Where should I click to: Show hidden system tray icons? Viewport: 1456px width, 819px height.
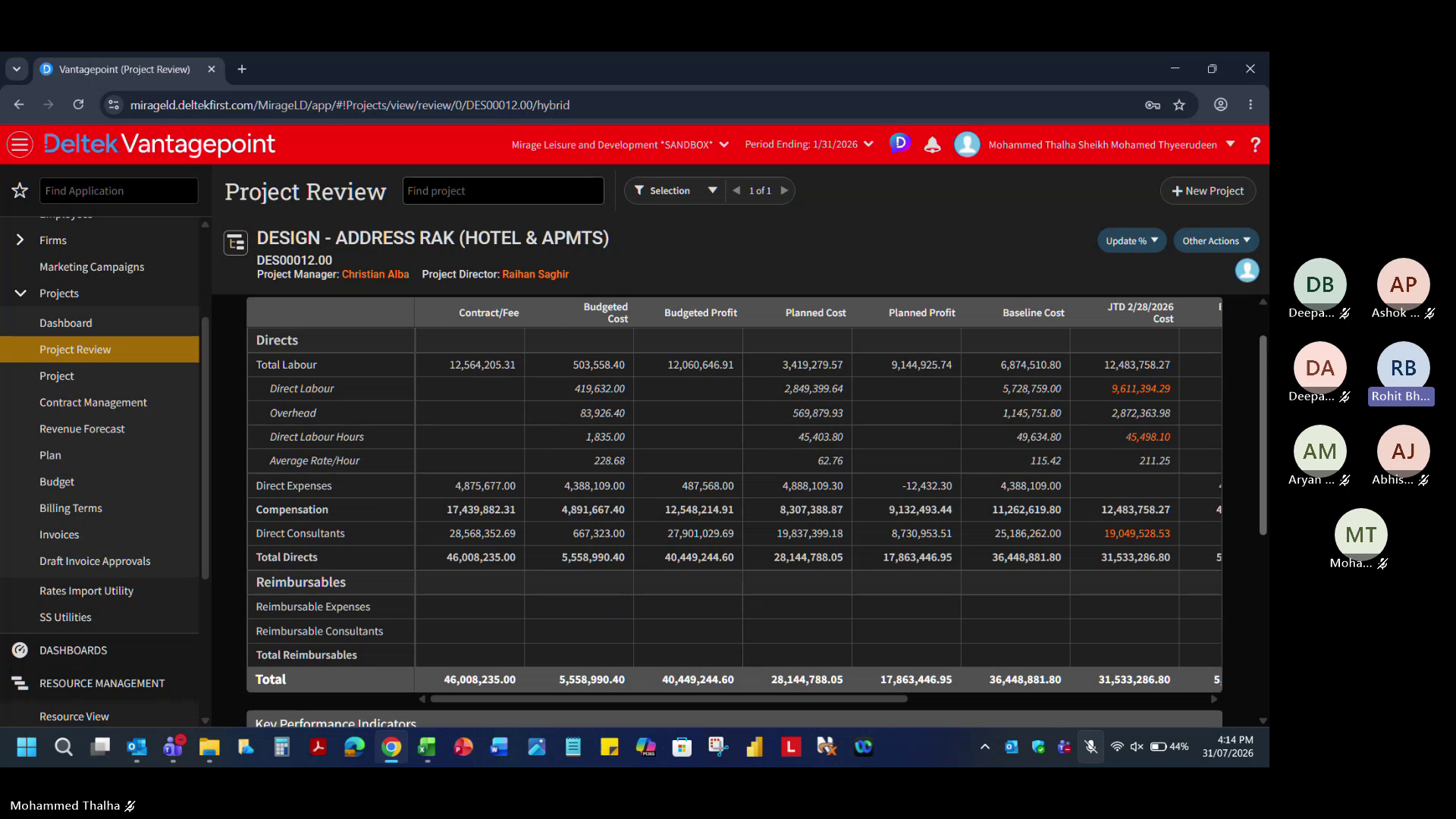pos(985,747)
